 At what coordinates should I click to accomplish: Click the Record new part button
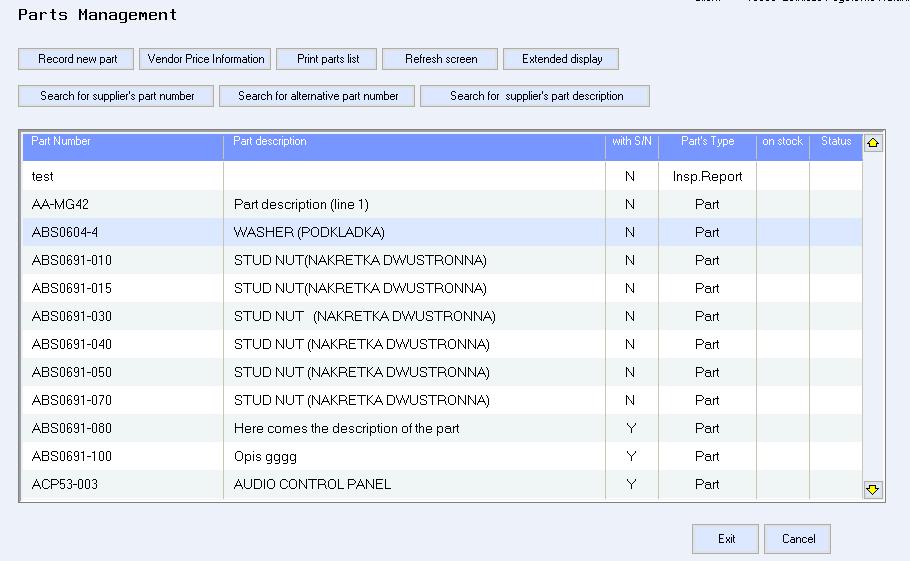pyautogui.click(x=76, y=59)
